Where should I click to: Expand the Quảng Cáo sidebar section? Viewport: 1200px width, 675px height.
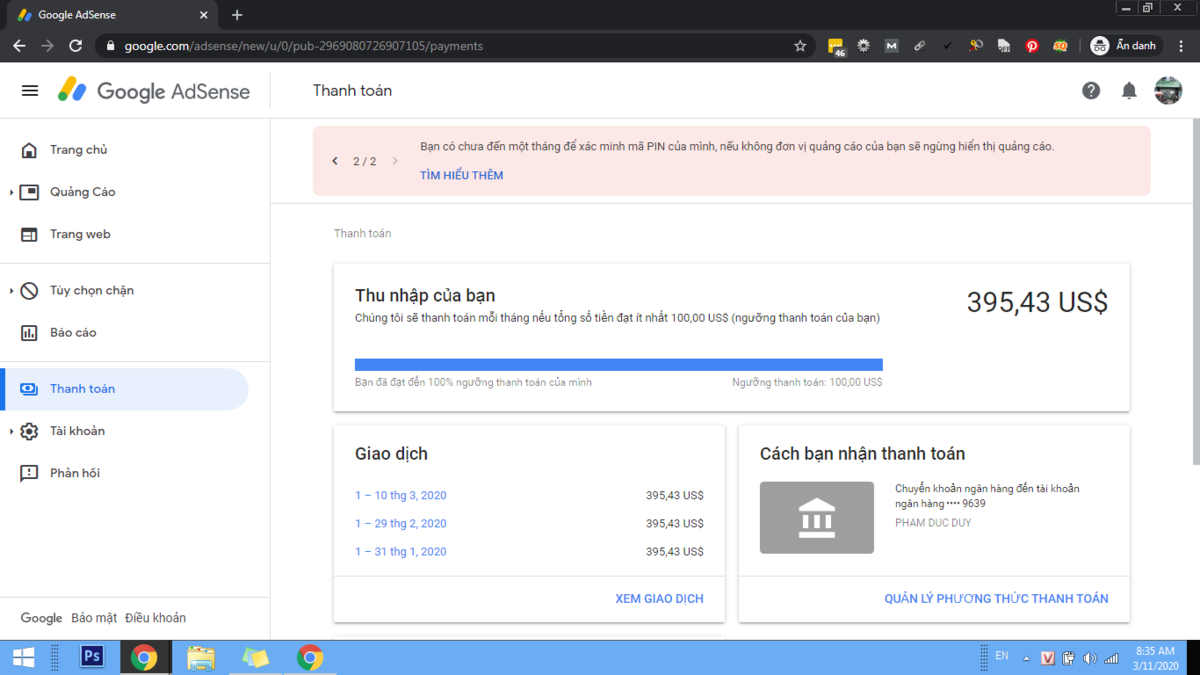click(11, 192)
